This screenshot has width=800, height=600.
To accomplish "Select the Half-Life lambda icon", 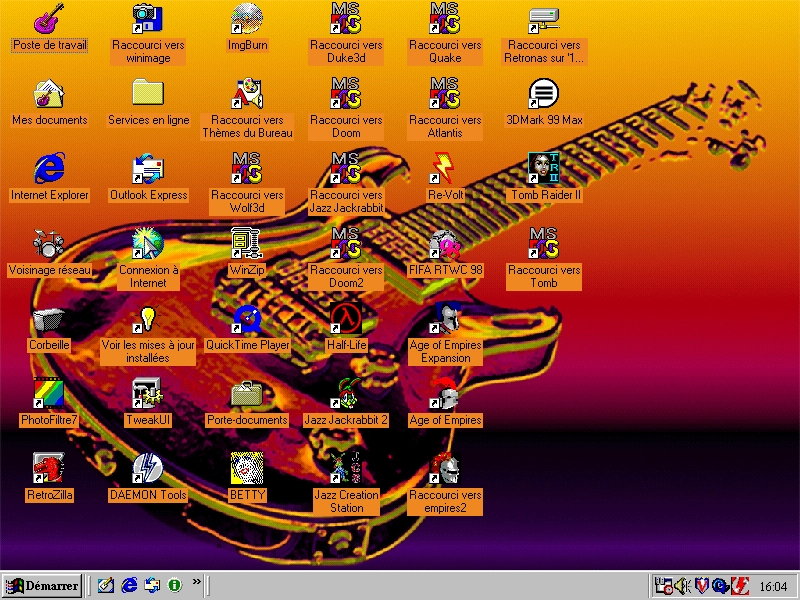I will click(x=346, y=318).
